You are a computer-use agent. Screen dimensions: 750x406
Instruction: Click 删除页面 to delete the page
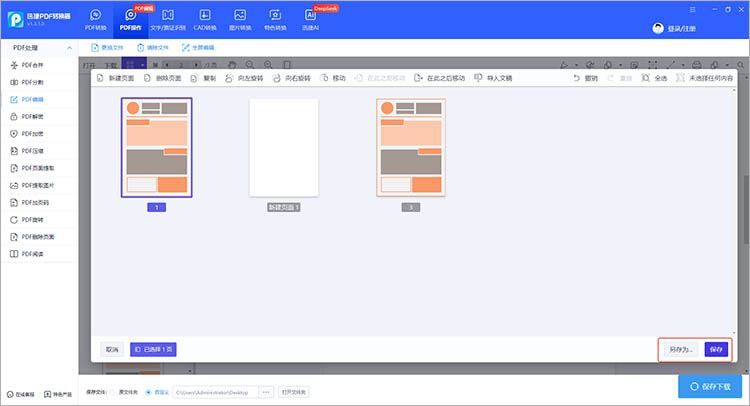[x=165, y=77]
